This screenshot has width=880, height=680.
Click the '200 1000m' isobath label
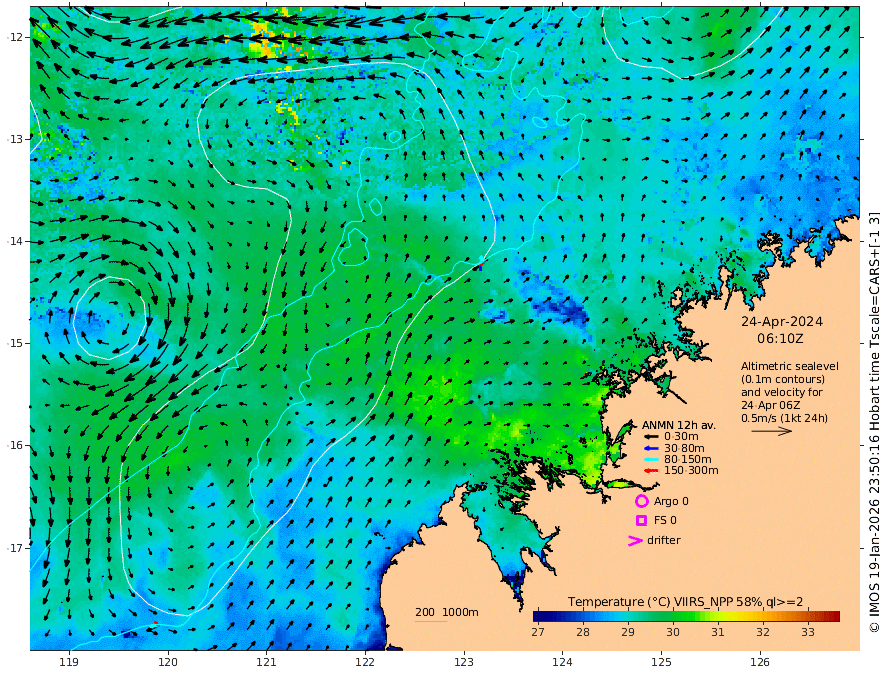(x=447, y=612)
